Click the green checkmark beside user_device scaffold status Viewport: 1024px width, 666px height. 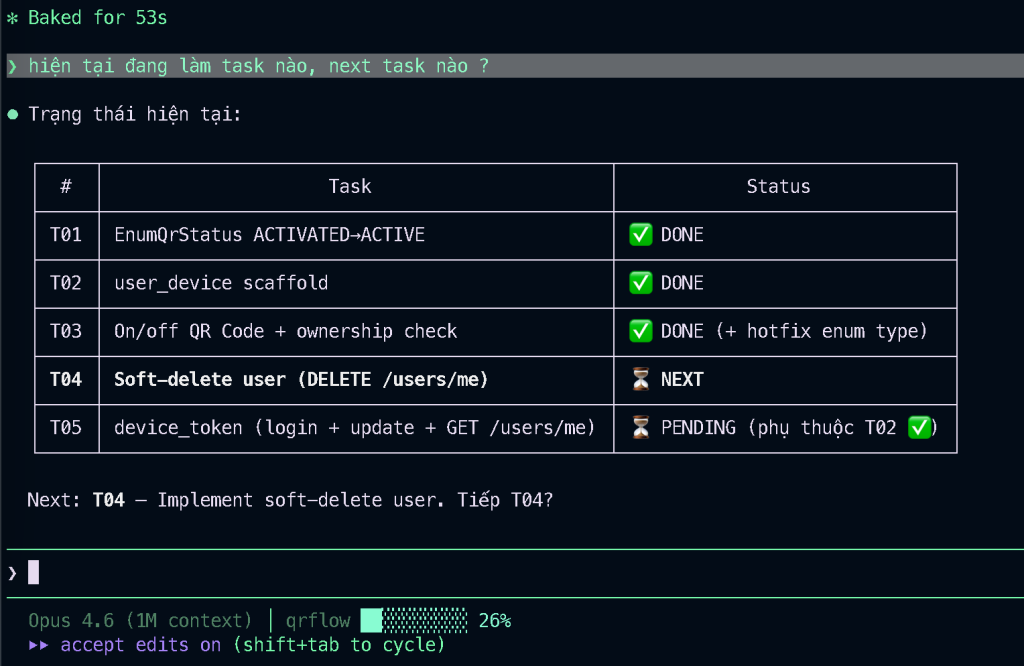click(x=640, y=283)
